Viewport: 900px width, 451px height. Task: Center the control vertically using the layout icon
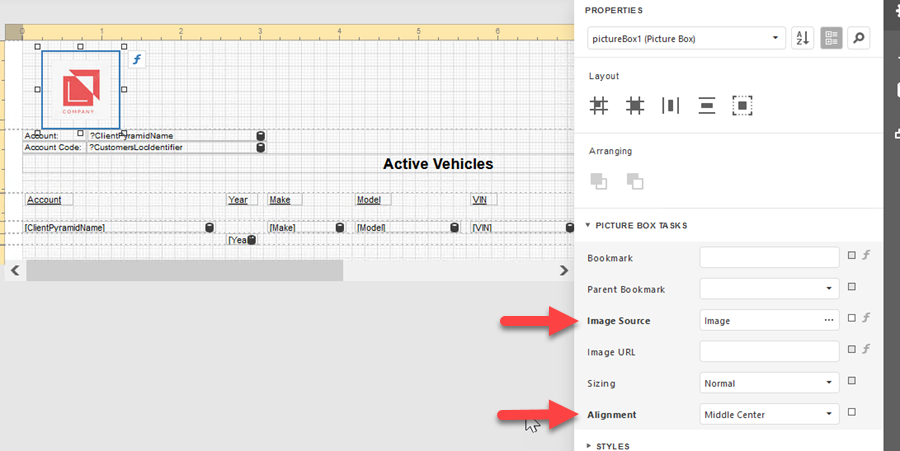(706, 105)
